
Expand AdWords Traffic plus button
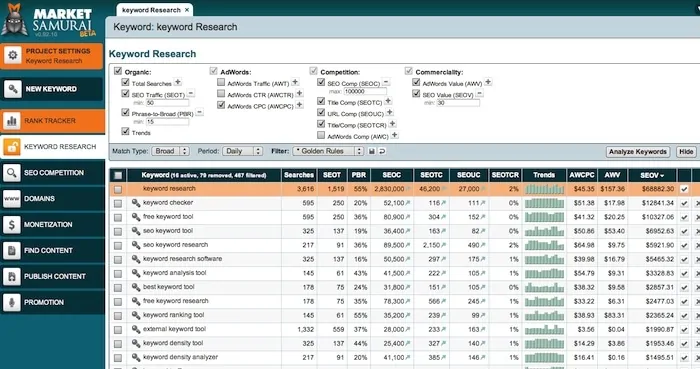click(x=295, y=82)
